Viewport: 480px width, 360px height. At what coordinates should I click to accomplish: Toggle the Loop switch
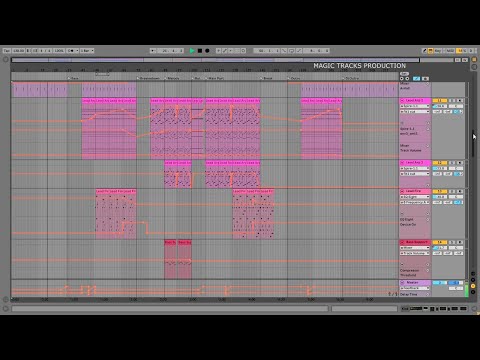coord(291,51)
